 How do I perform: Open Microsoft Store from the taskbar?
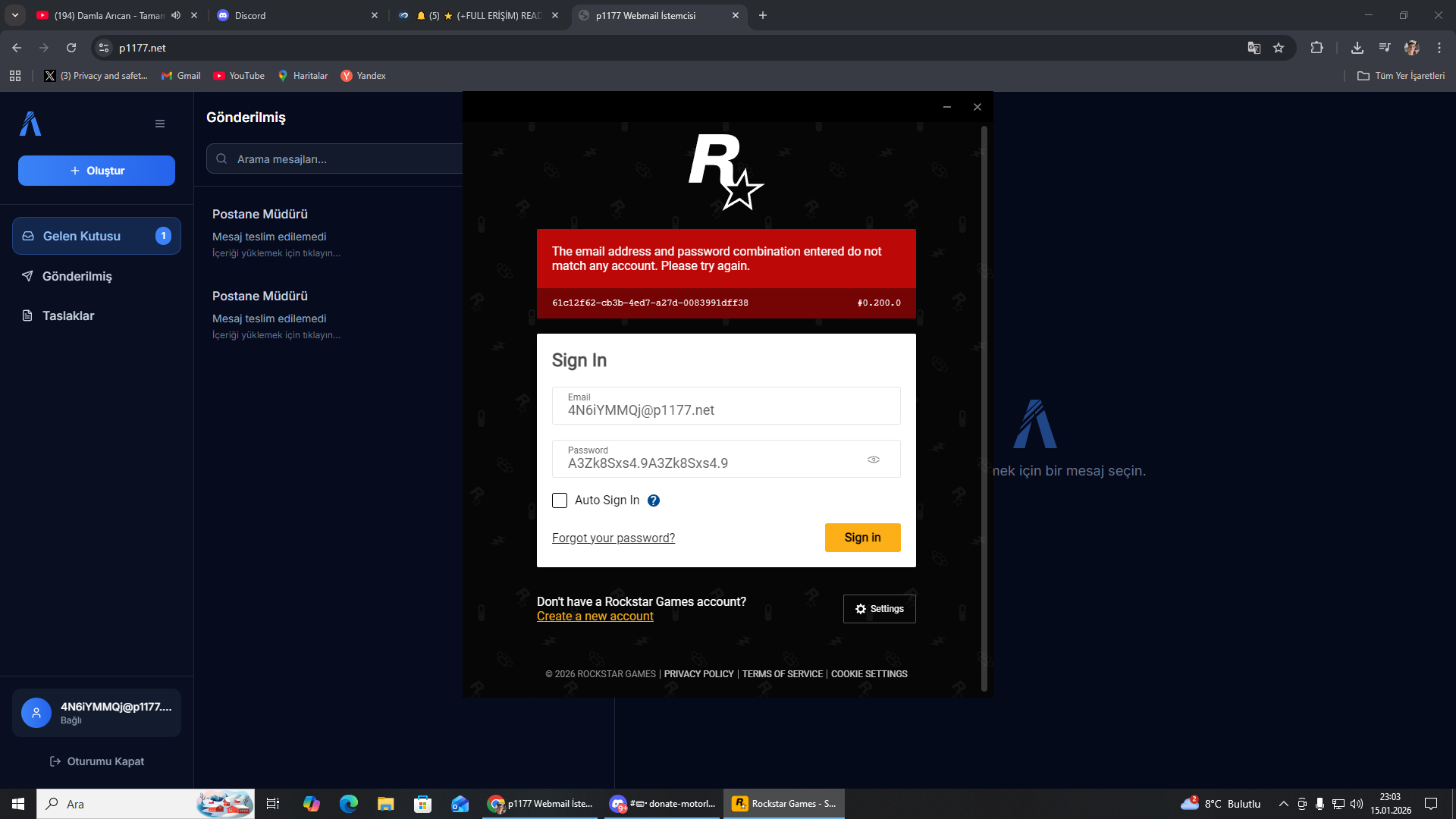click(422, 804)
